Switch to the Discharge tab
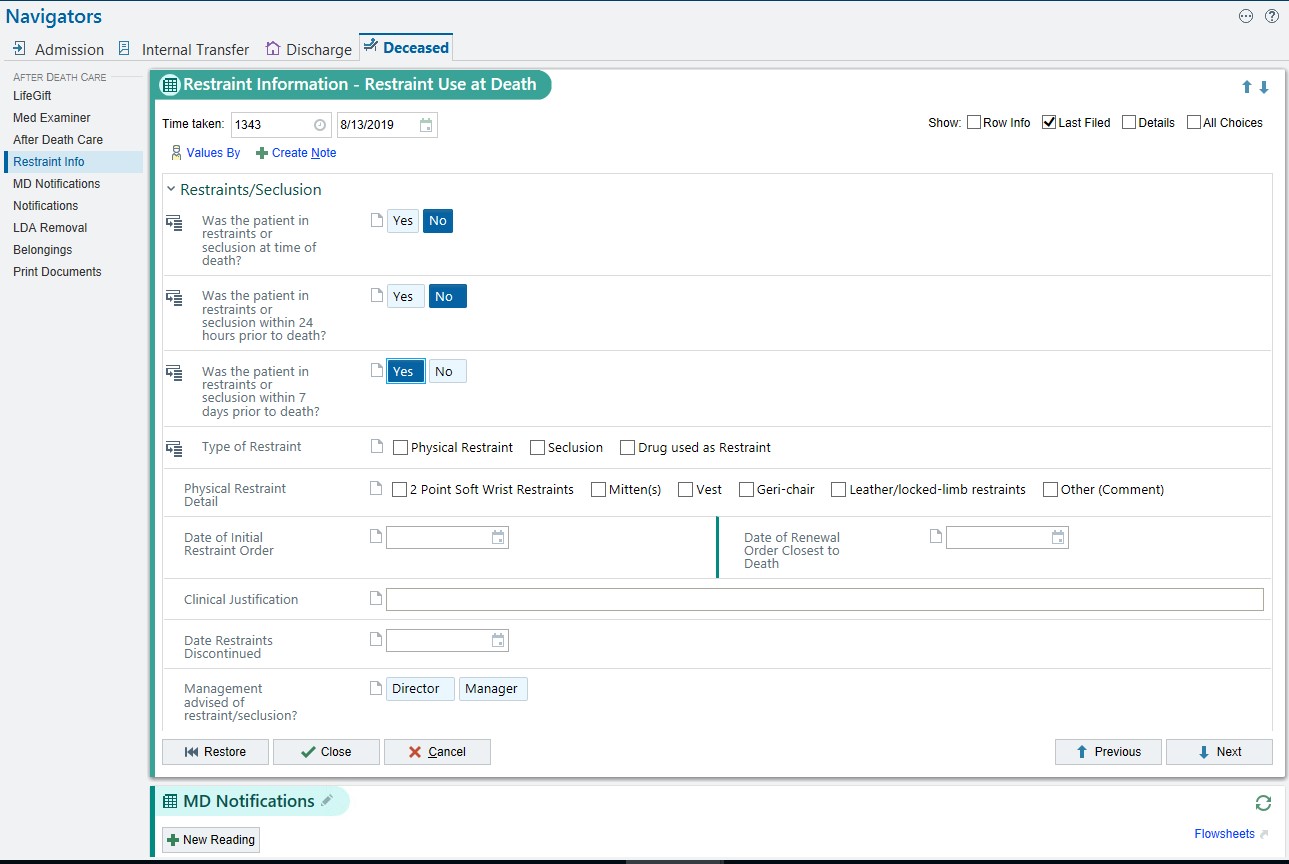Viewport: 1289px width, 864px height. click(308, 49)
